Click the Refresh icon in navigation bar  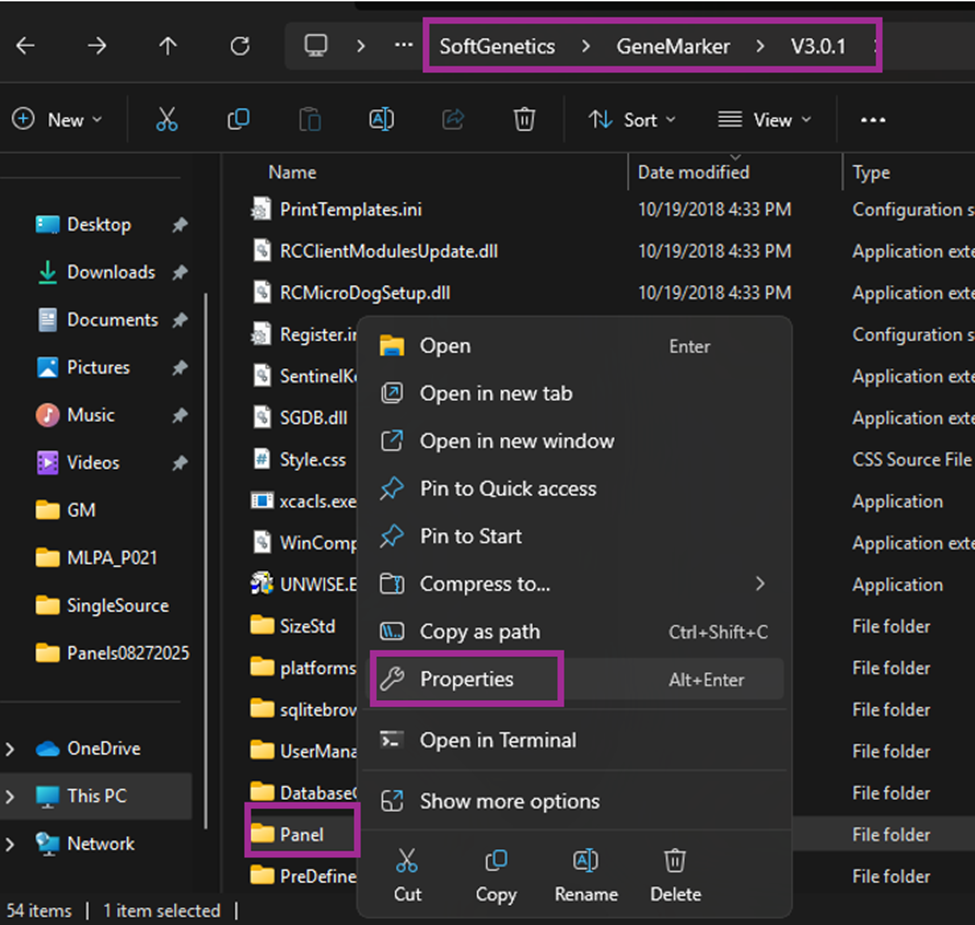240,46
